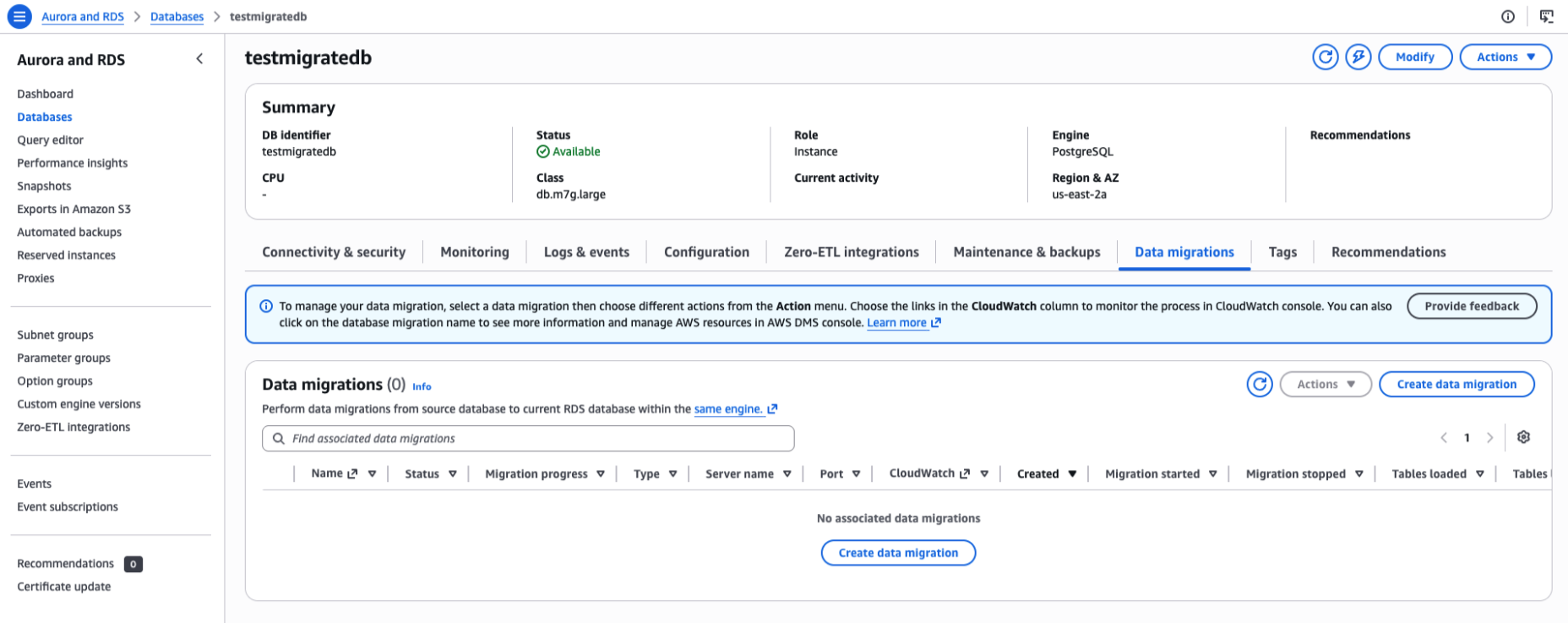The height and width of the screenshot is (623, 1568).
Task: Sort by Created column
Action: [1073, 474]
